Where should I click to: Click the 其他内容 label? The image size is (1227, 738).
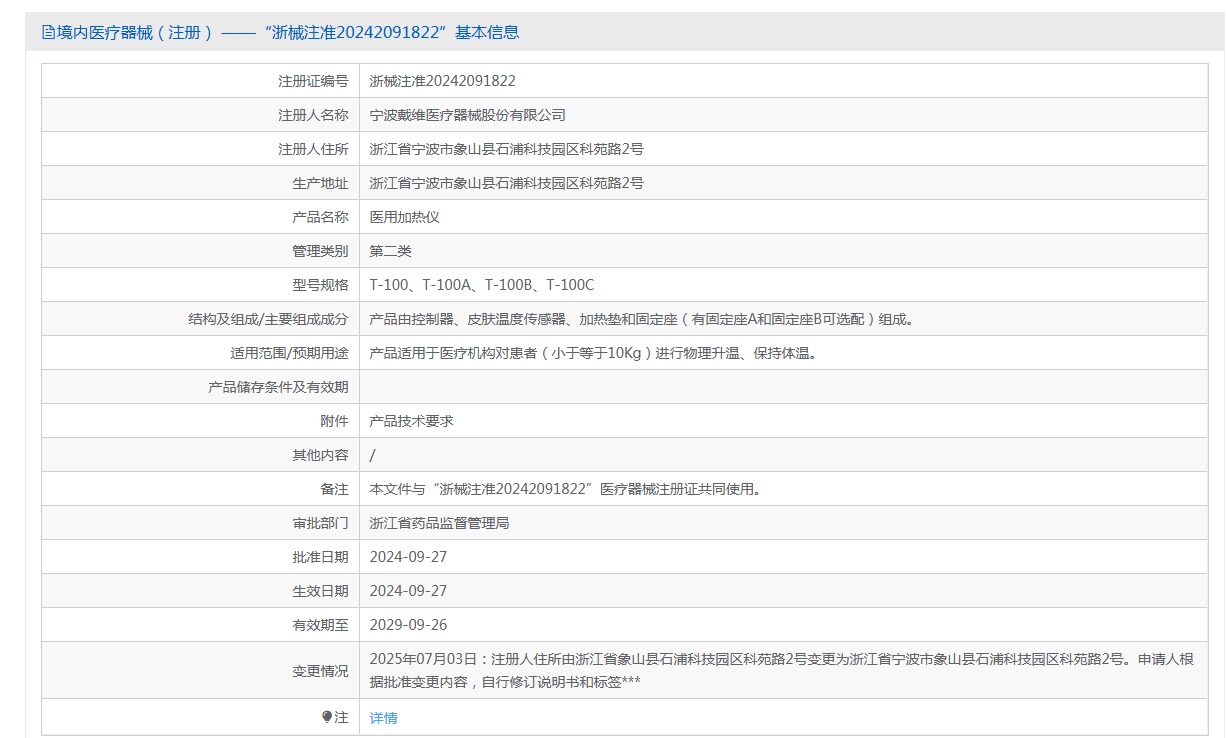pos(320,455)
